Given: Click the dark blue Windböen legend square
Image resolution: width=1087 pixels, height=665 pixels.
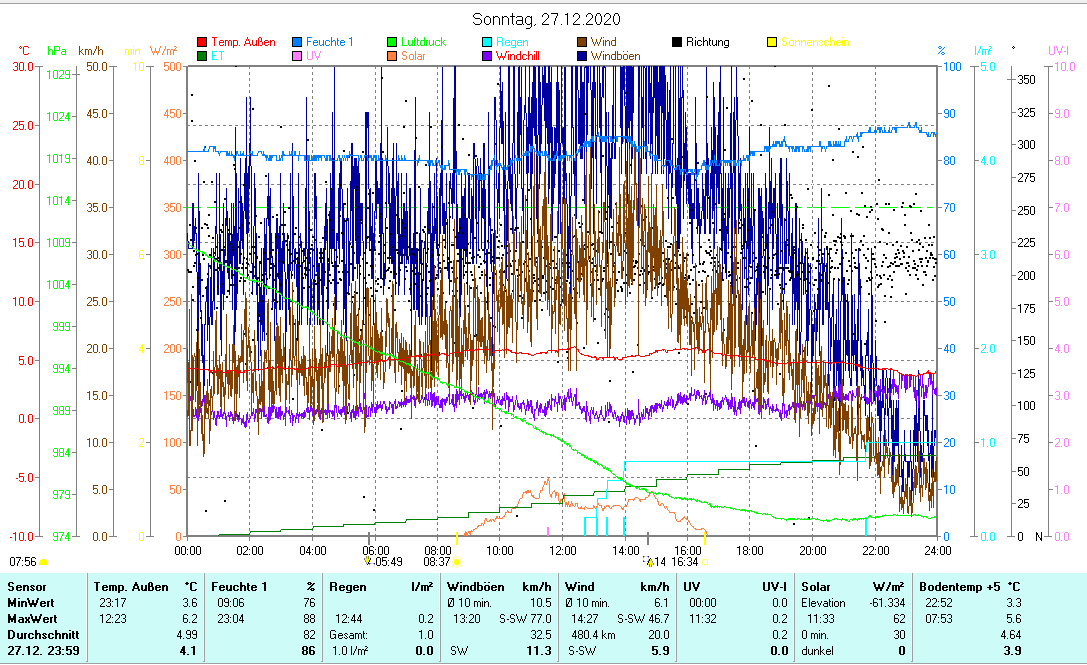Looking at the screenshot, I should (x=582, y=56).
